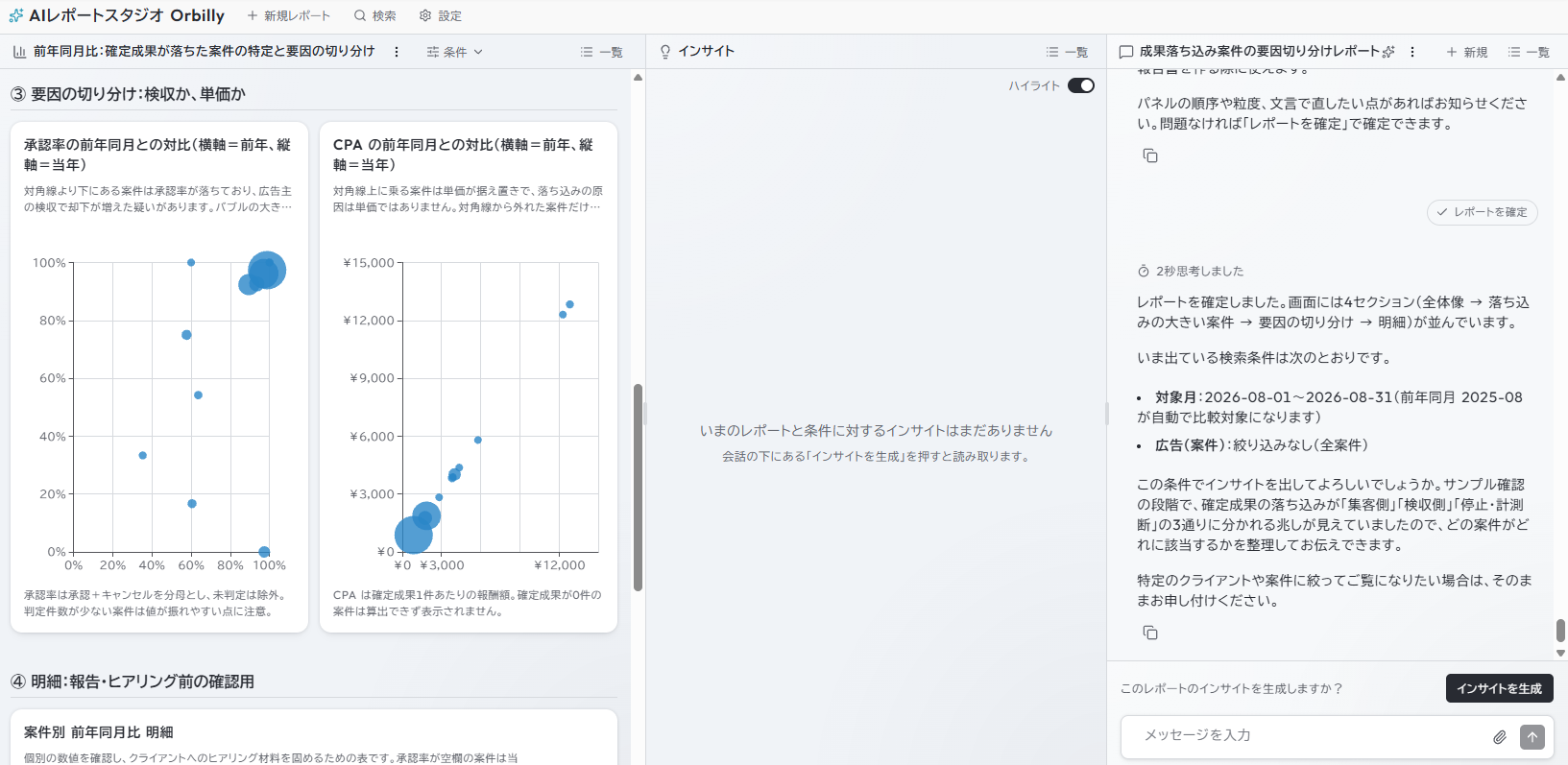Click the Orbilly app logo

coord(16,16)
